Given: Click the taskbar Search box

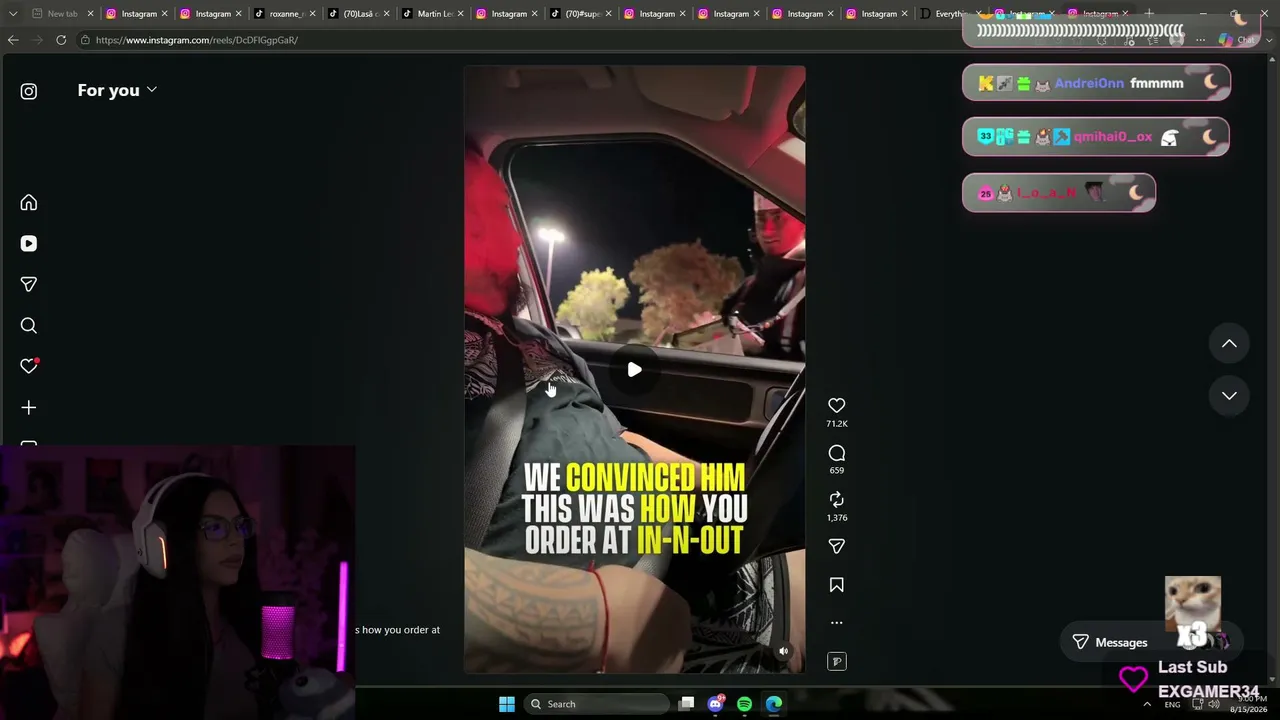Looking at the screenshot, I should coord(598,704).
